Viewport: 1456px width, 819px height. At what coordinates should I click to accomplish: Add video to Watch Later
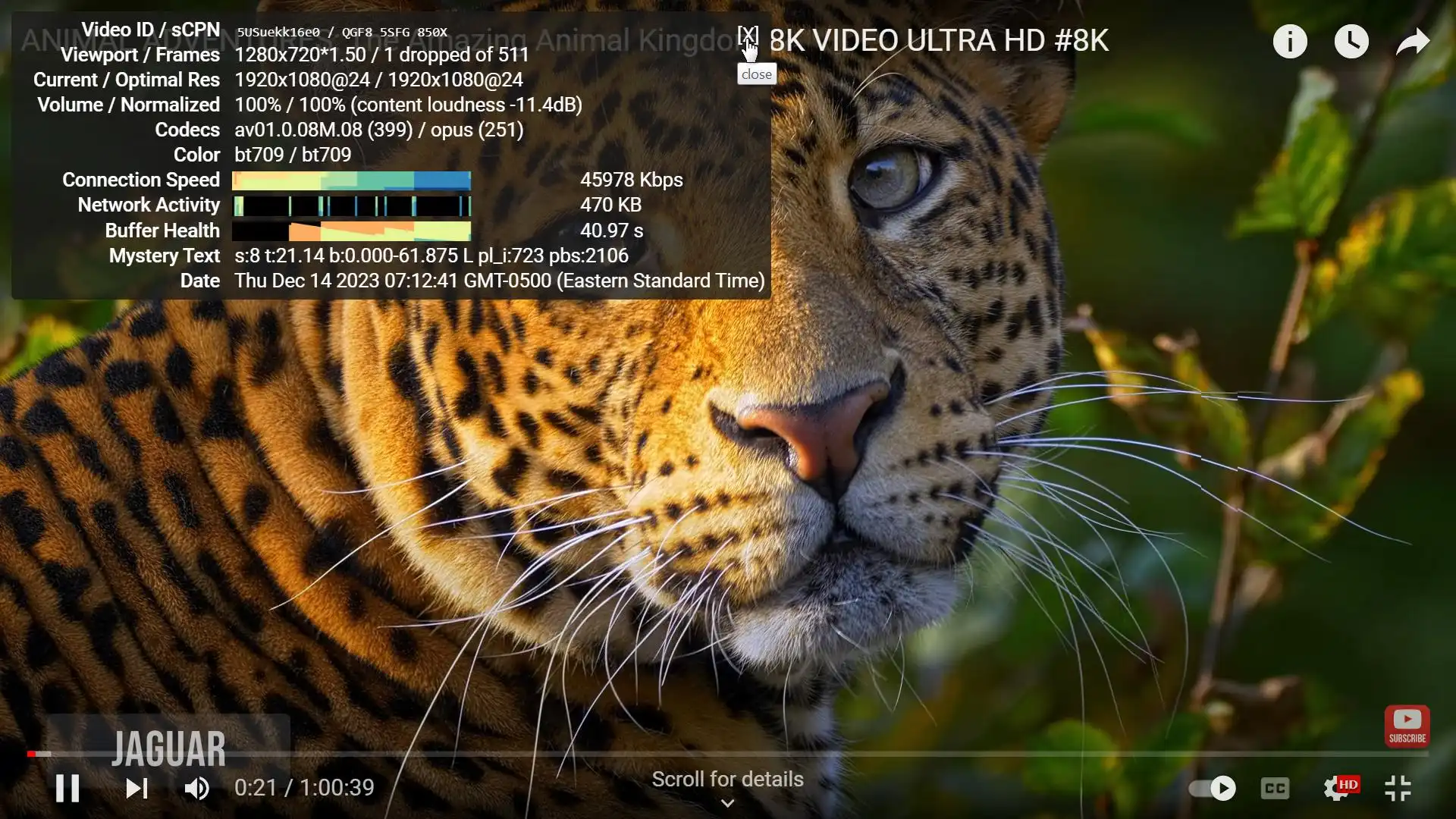[x=1351, y=41]
